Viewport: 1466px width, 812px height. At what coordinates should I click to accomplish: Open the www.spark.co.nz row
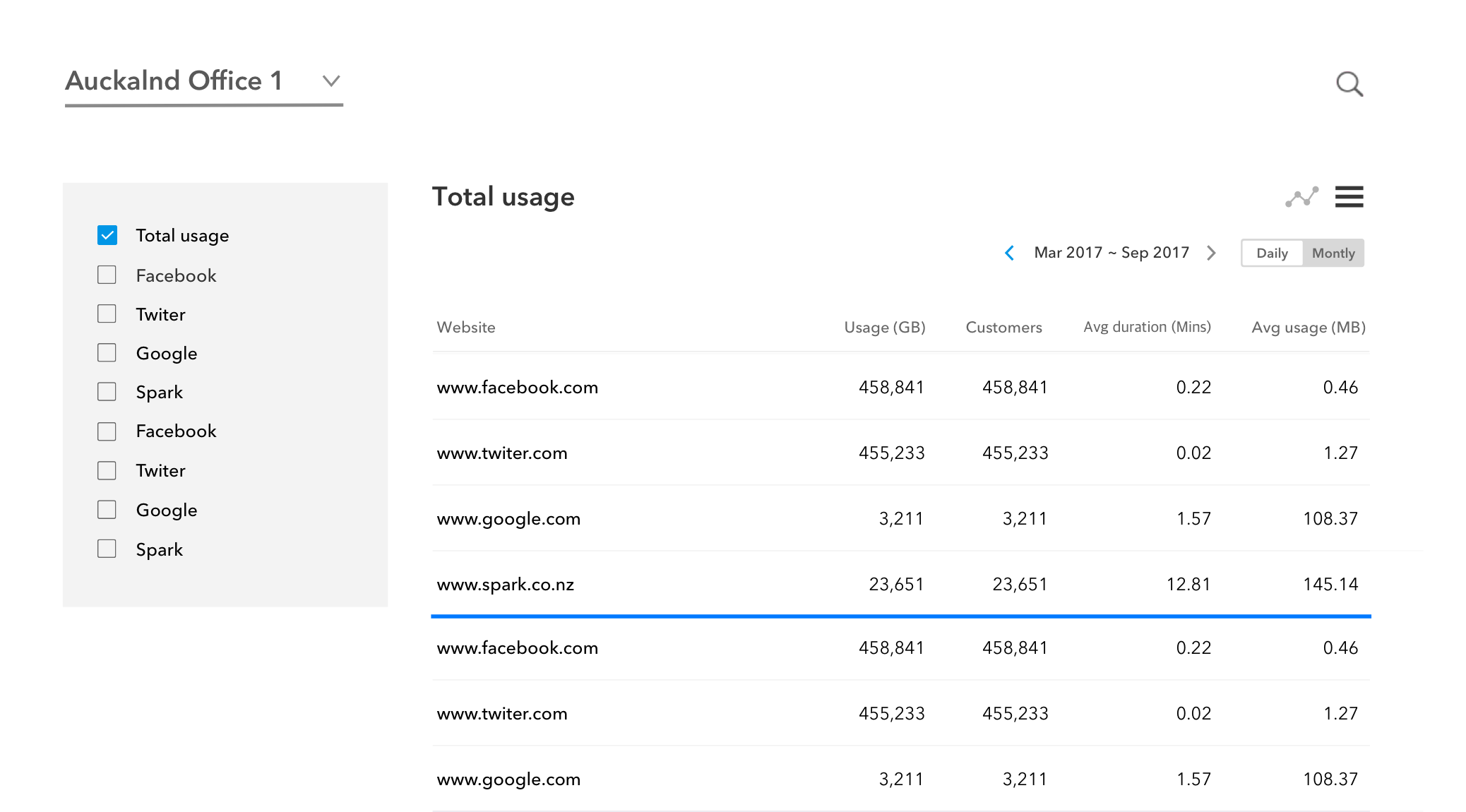tap(505, 584)
